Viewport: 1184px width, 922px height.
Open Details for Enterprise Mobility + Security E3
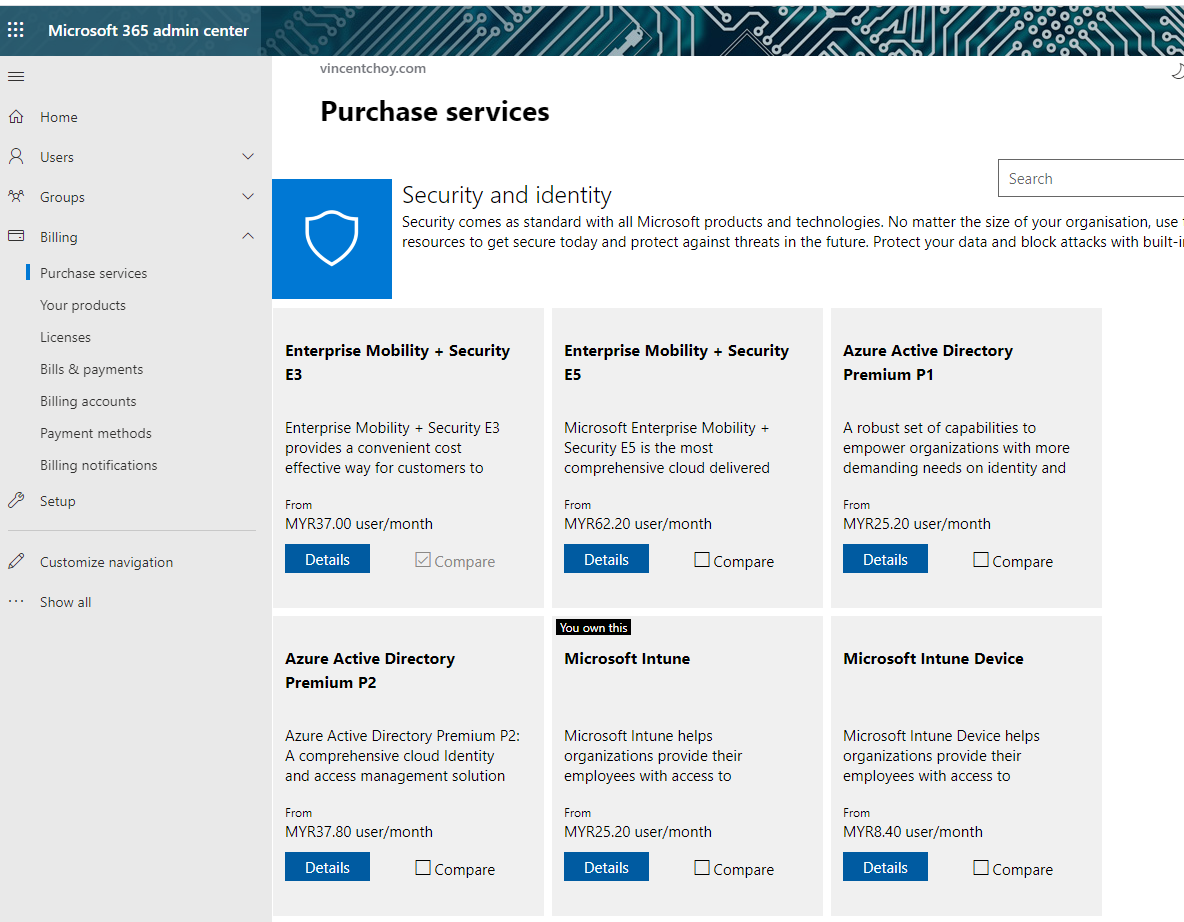click(x=327, y=559)
